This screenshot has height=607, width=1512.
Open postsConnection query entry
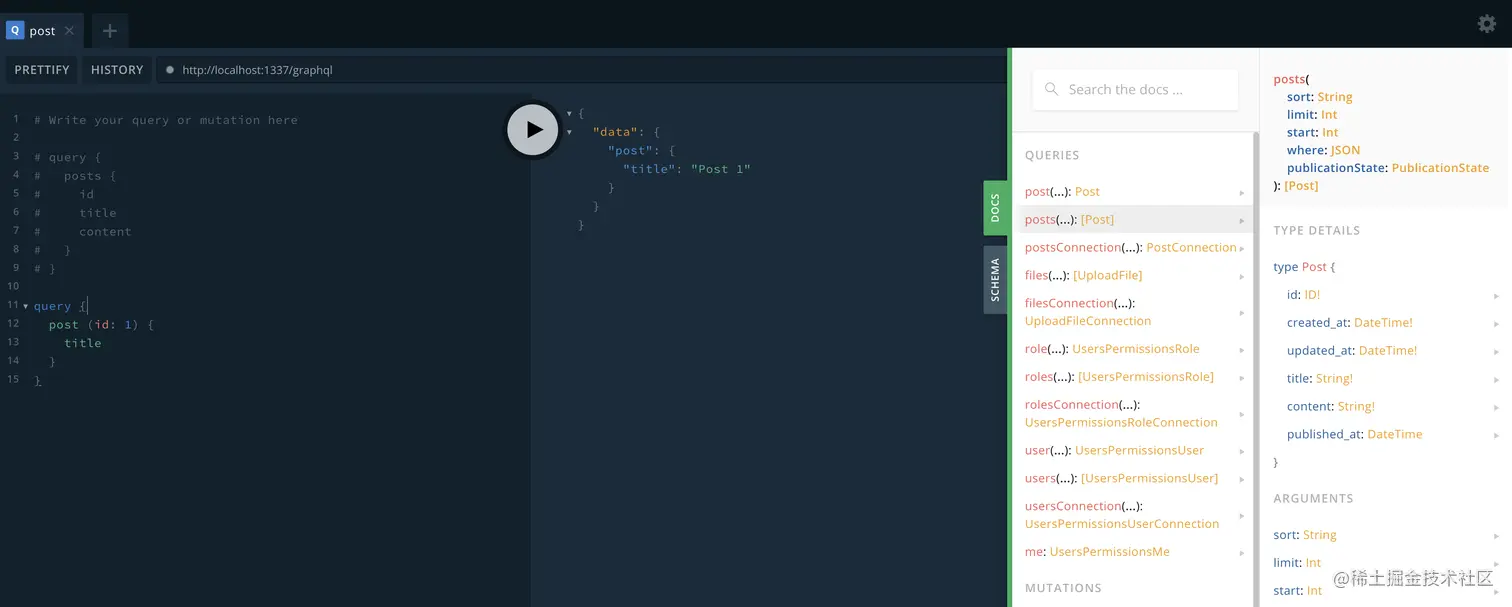point(1132,248)
